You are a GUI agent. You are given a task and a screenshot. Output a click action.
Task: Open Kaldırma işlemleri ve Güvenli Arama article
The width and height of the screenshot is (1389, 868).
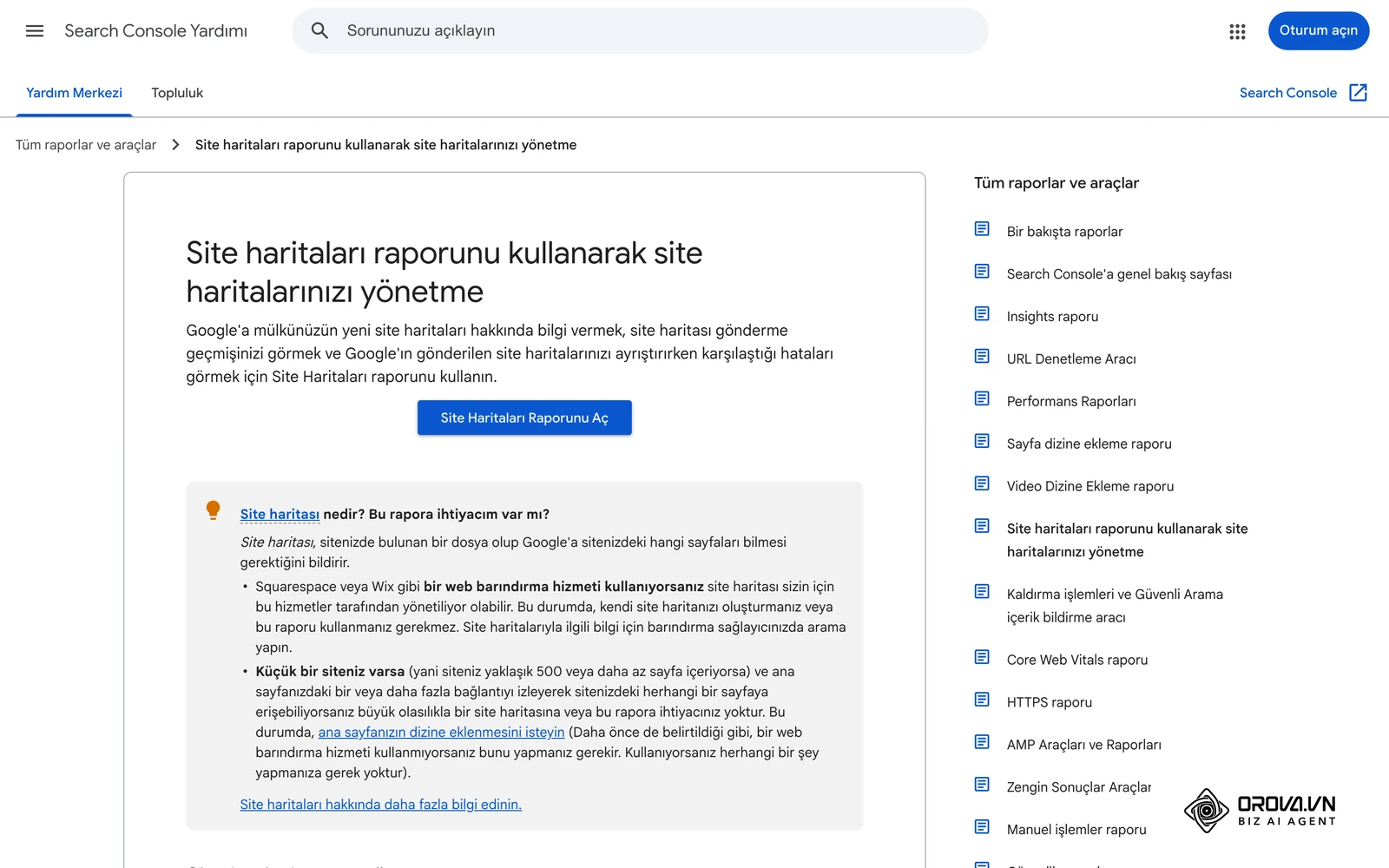1115,606
